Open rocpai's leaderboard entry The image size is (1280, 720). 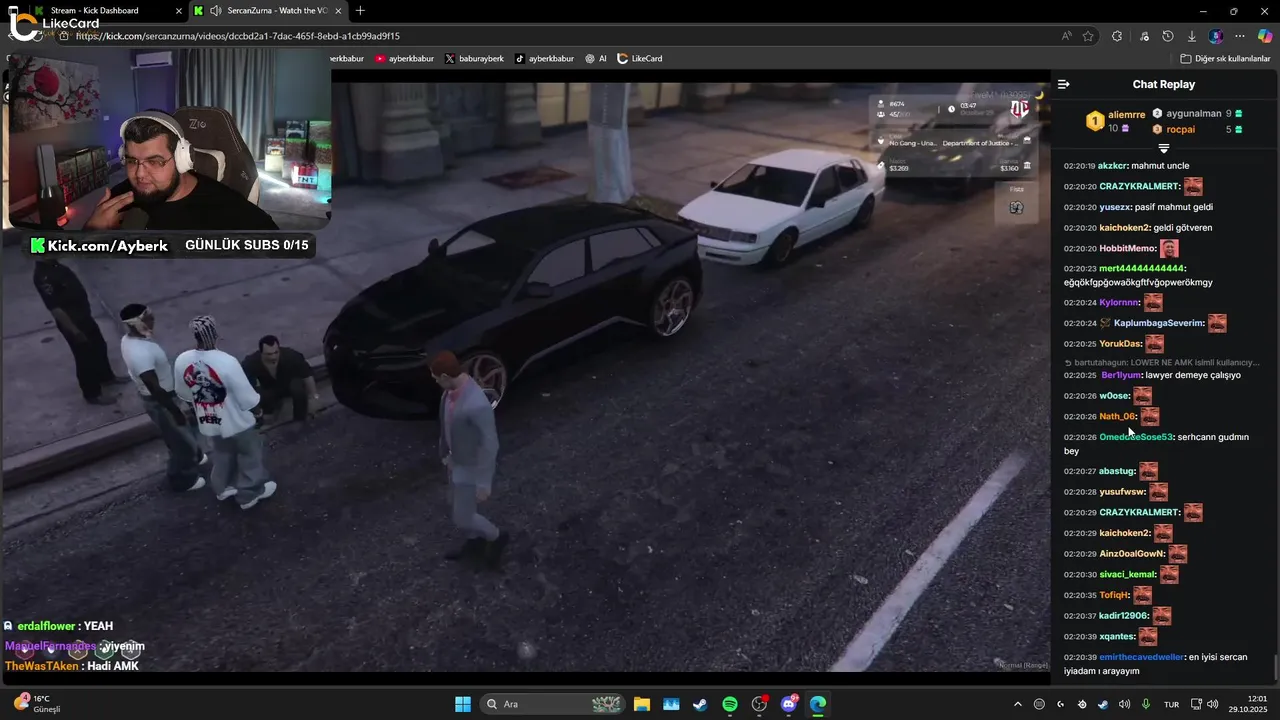(x=1197, y=129)
